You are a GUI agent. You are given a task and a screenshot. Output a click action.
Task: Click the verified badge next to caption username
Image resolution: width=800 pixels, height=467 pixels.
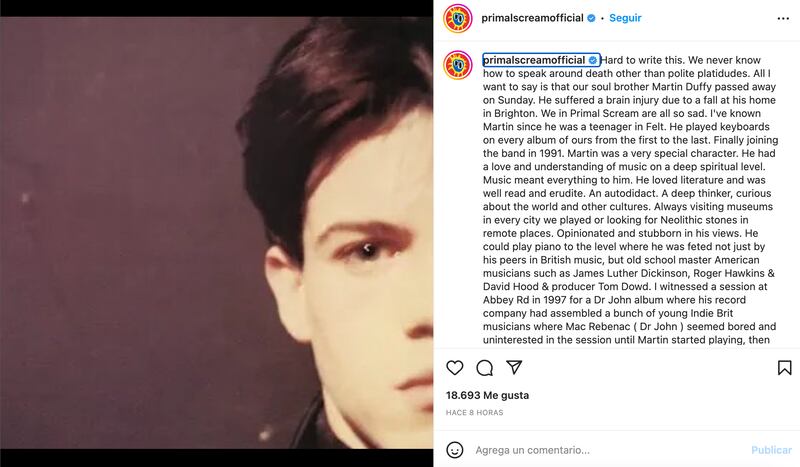point(593,60)
